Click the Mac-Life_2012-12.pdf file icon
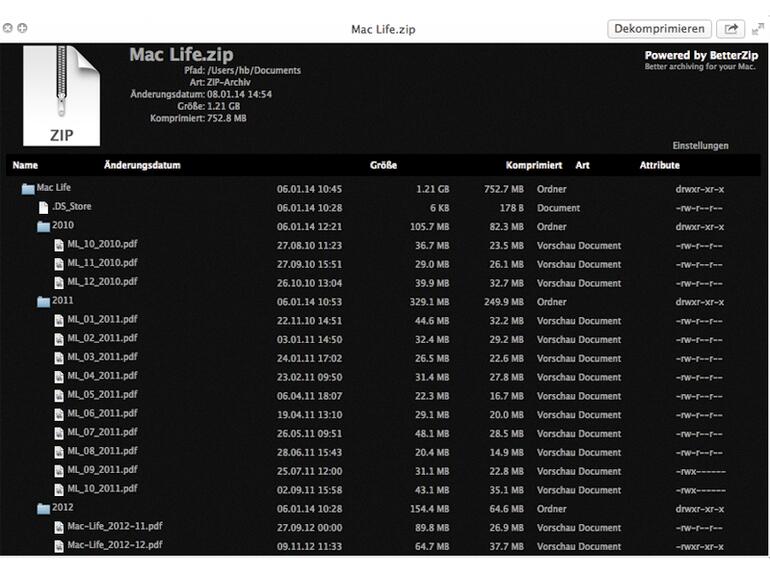This screenshot has width=770, height=578. click(59, 546)
